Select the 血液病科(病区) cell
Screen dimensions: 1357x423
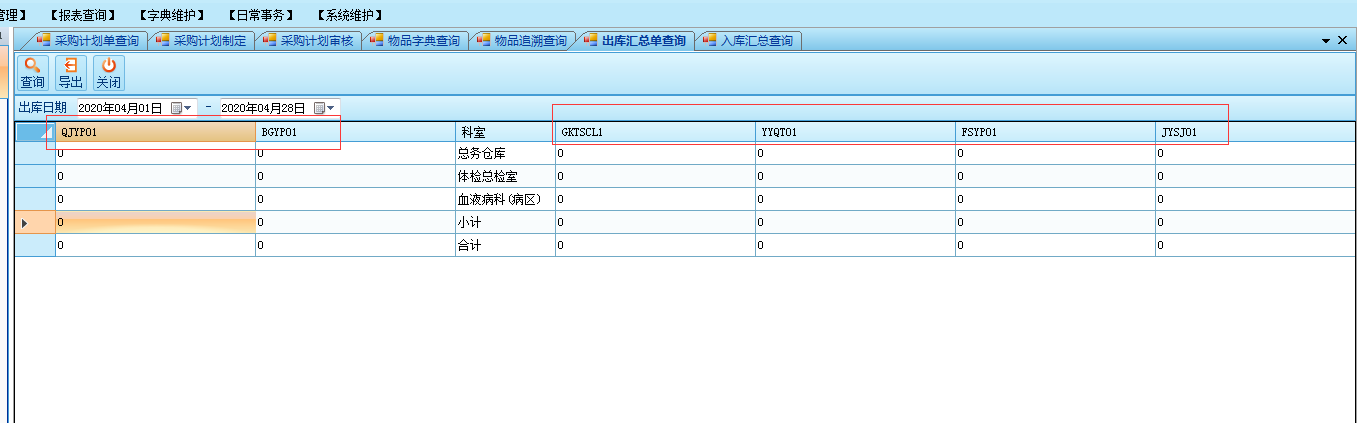click(505, 199)
